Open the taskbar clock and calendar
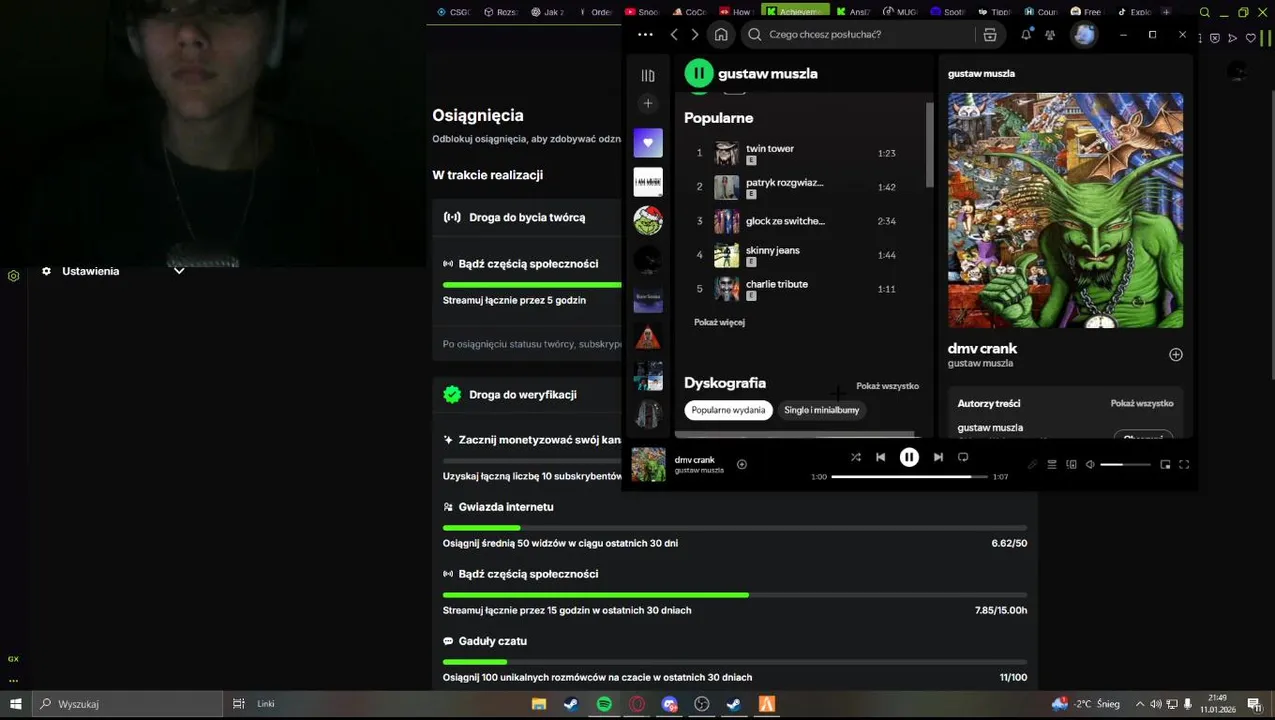The image size is (1275, 720). point(1217,704)
